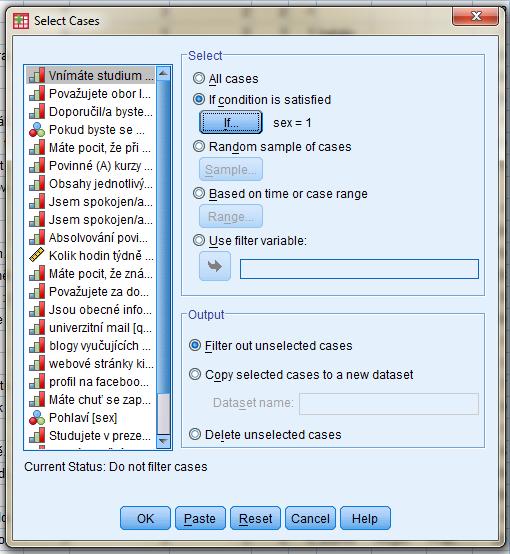Select the webové stránky ki... variable
The image size is (510, 554).
91,364
